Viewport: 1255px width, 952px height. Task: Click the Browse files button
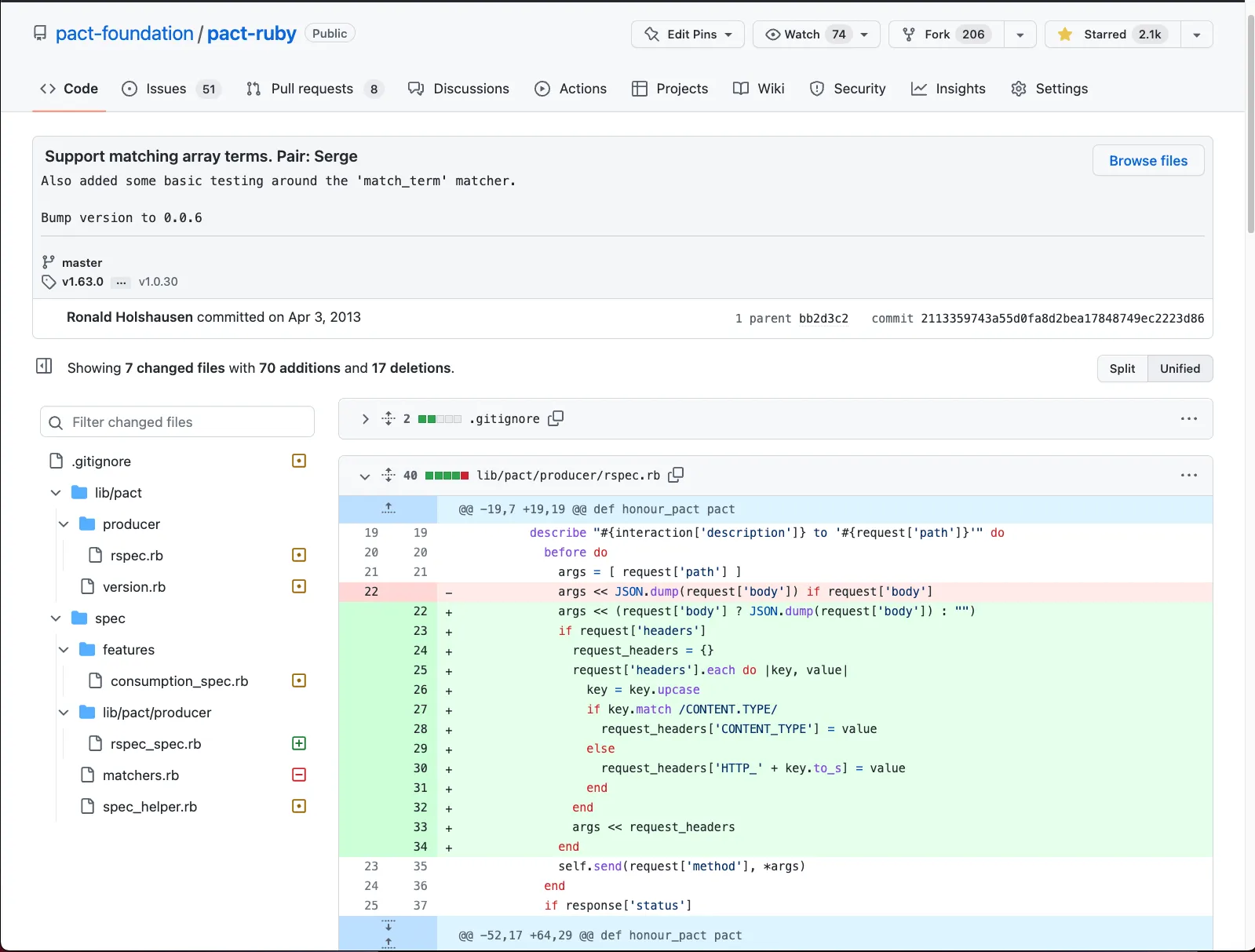[1148, 160]
